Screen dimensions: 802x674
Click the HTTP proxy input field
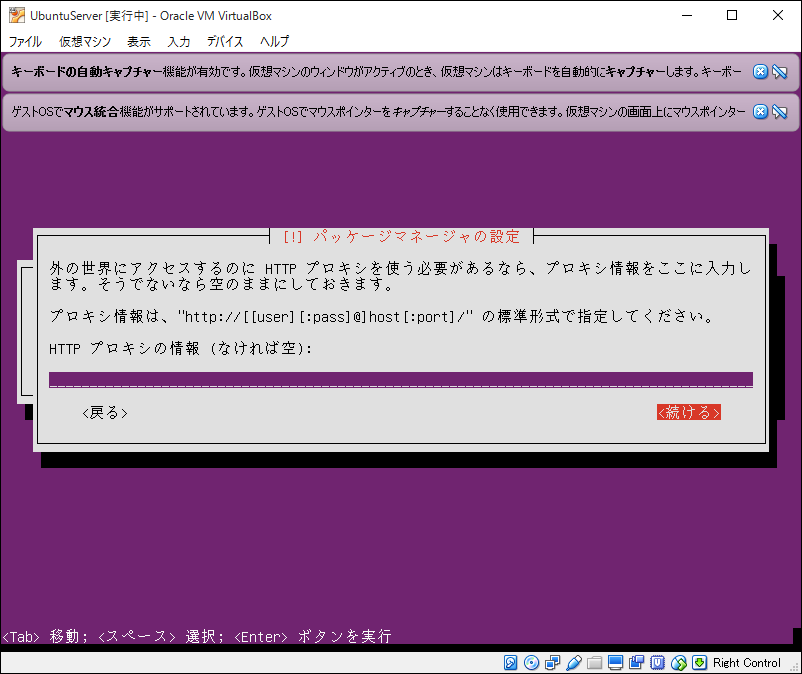[x=400, y=379]
